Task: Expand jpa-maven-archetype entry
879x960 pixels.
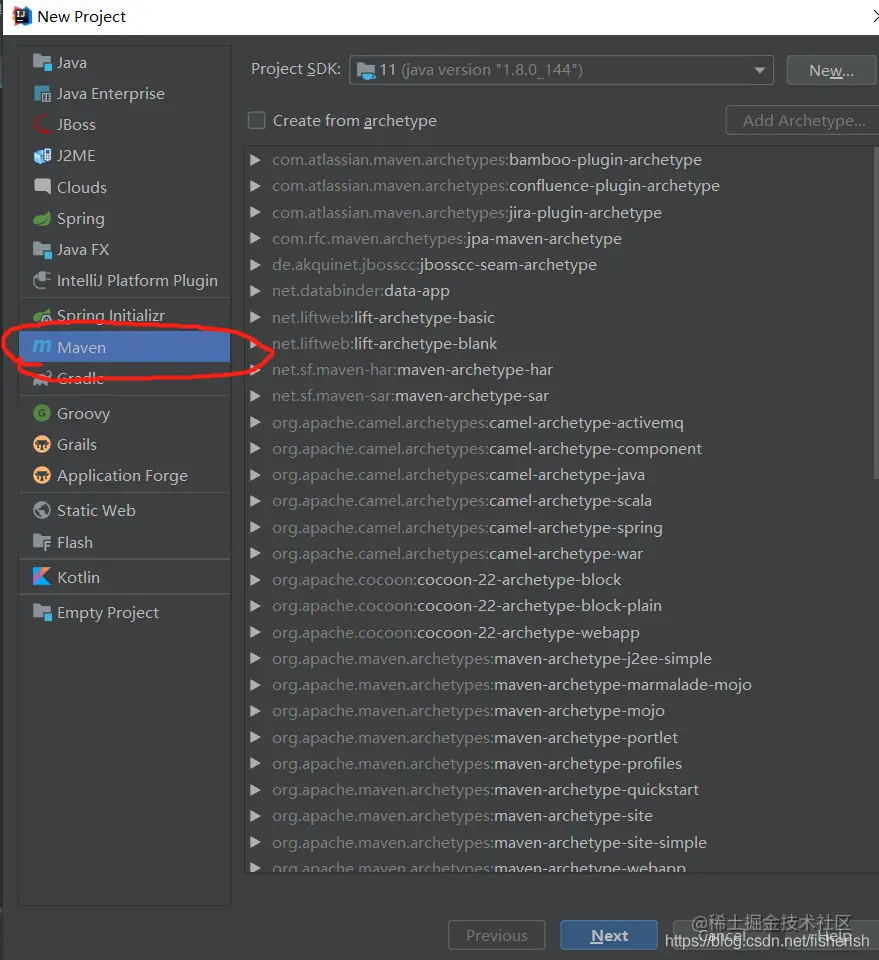Action: click(255, 238)
